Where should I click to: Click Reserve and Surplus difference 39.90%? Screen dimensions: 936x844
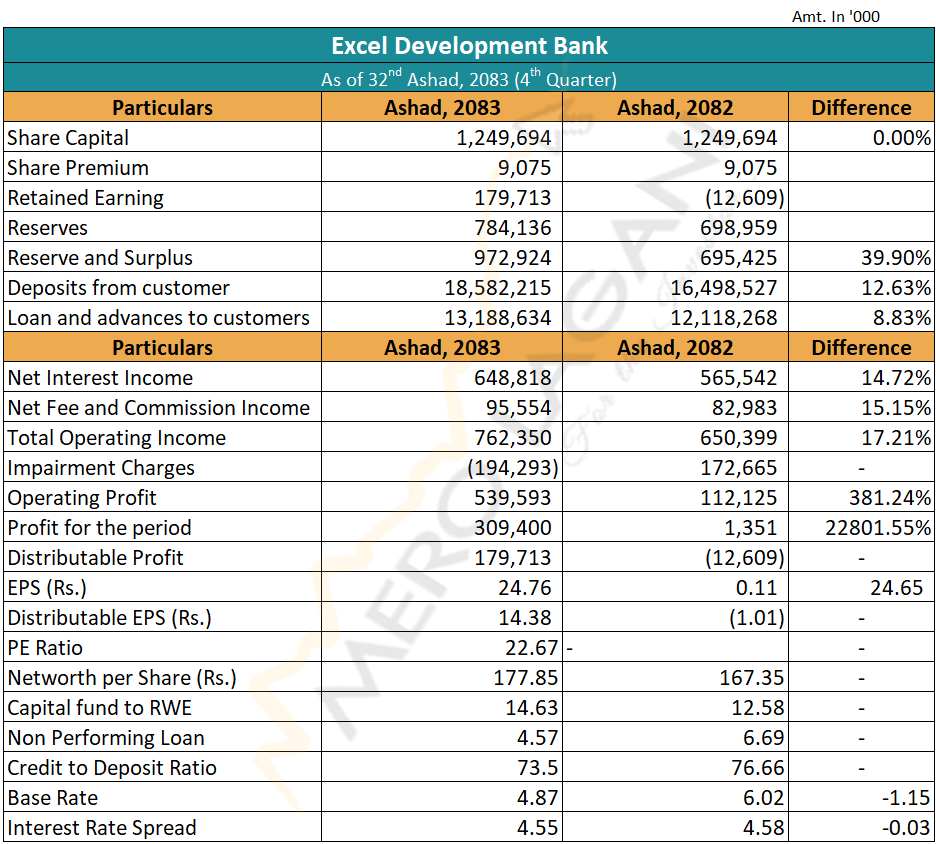[895, 258]
